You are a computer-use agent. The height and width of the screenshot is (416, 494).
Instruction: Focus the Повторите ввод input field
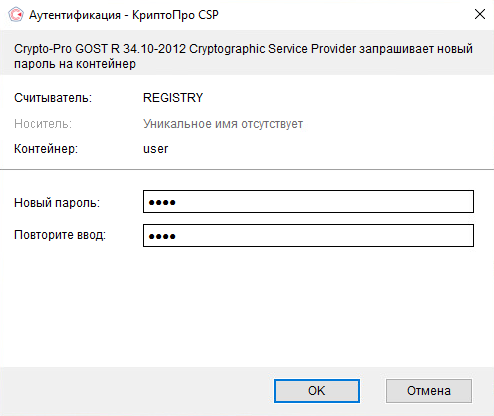(x=308, y=235)
